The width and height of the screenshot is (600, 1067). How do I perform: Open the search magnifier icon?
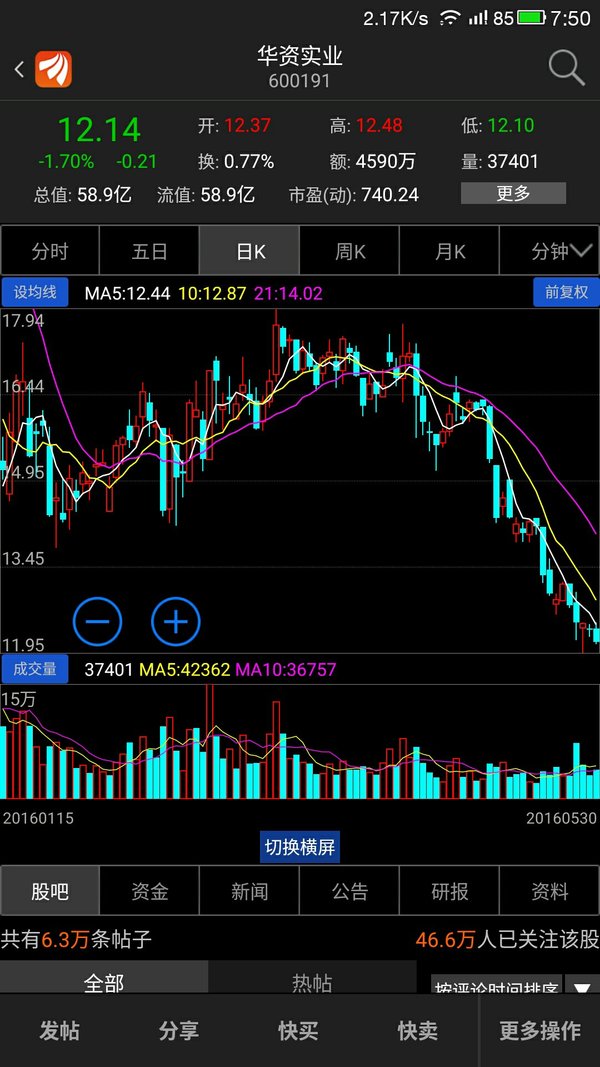pyautogui.click(x=566, y=68)
